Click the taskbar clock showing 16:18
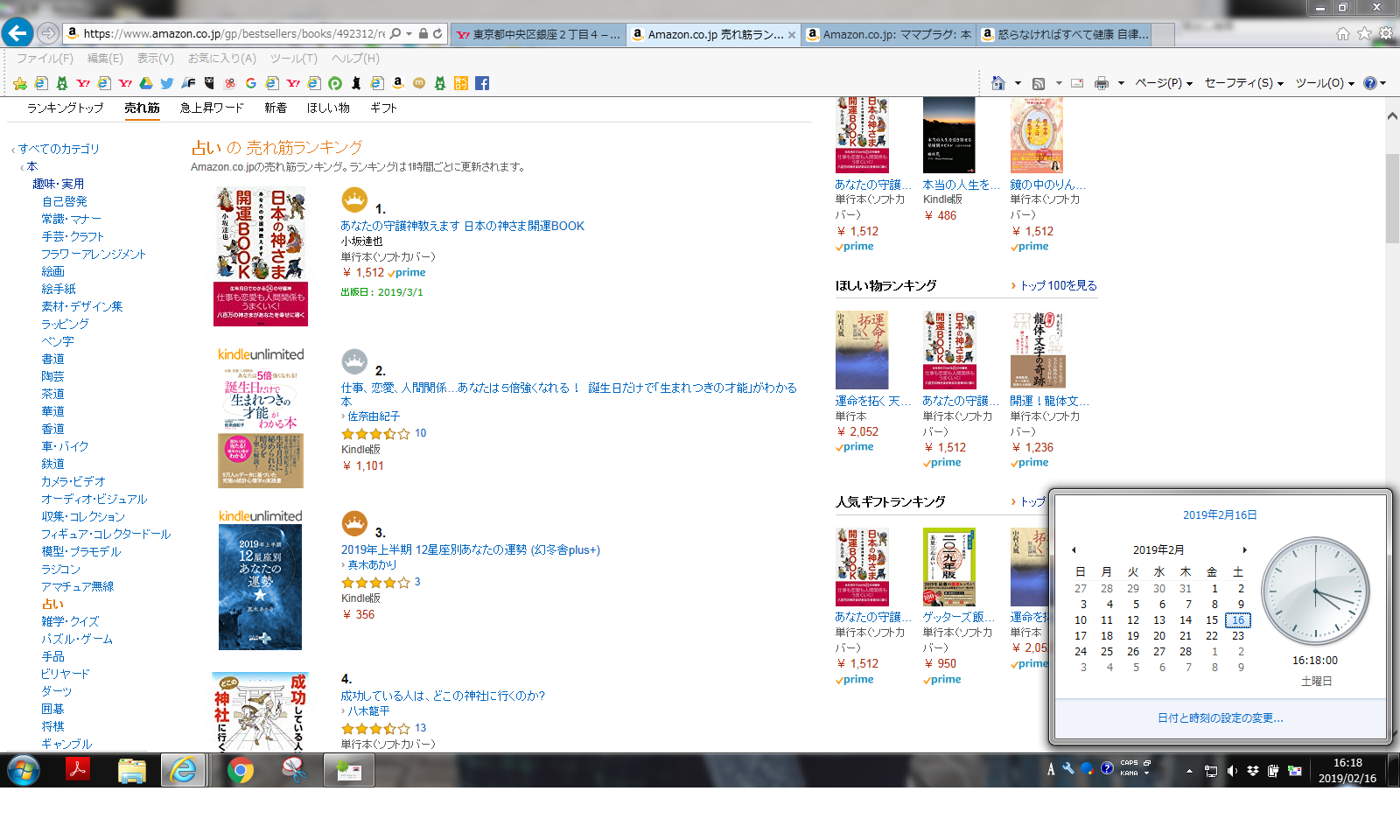The width and height of the screenshot is (1400, 840). pos(1347,771)
